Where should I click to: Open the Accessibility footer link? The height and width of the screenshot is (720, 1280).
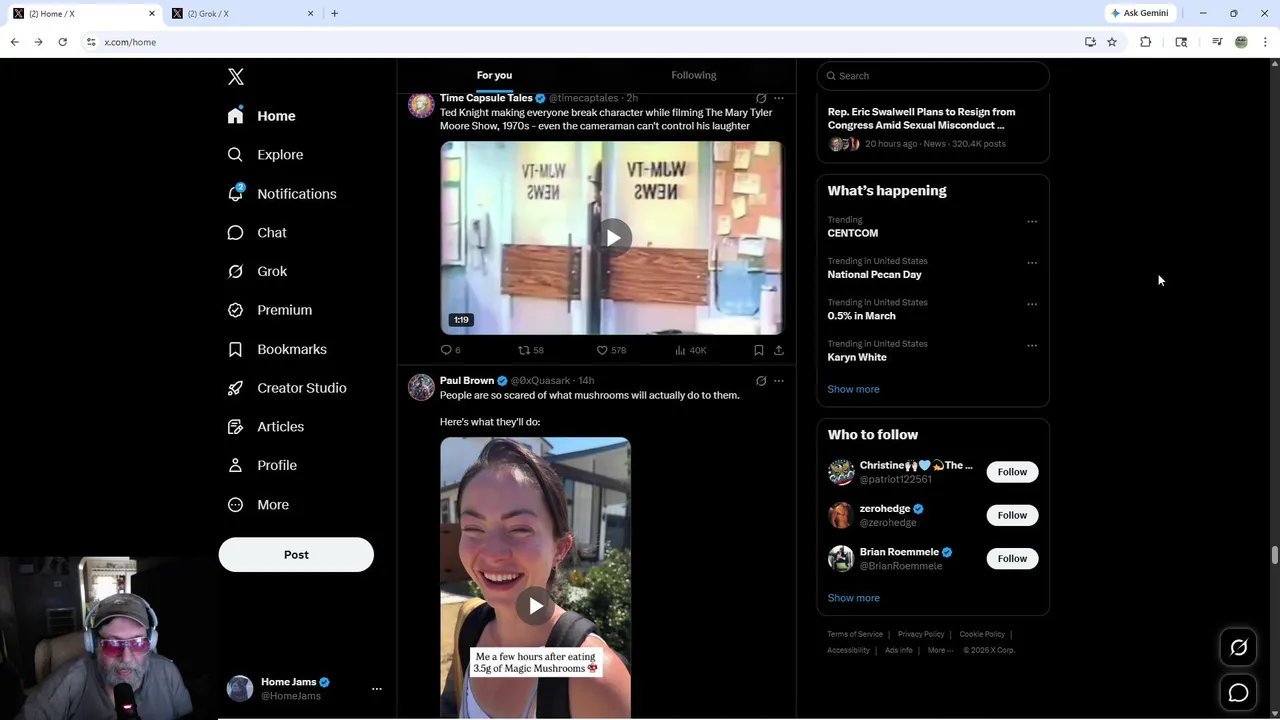pyautogui.click(x=848, y=650)
